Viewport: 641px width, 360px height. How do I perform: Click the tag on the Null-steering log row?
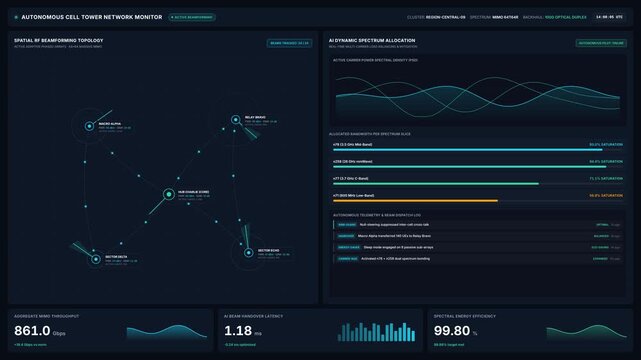click(x=347, y=225)
